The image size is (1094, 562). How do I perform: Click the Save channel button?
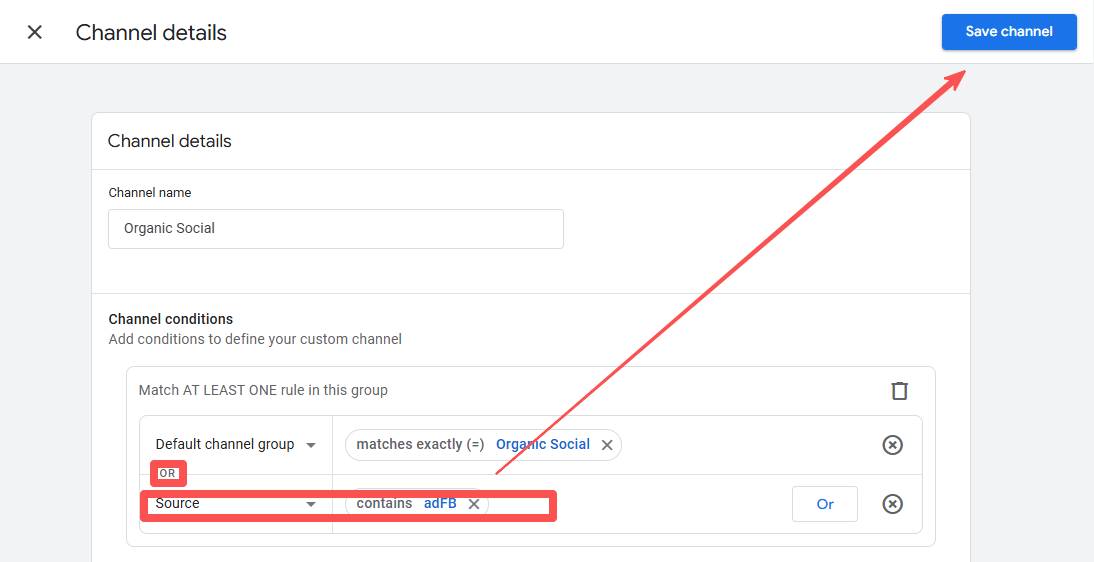[1008, 32]
